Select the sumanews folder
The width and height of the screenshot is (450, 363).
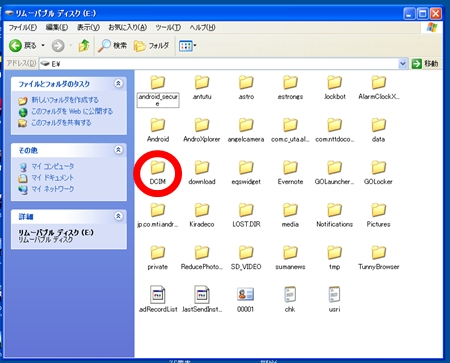[x=290, y=258]
